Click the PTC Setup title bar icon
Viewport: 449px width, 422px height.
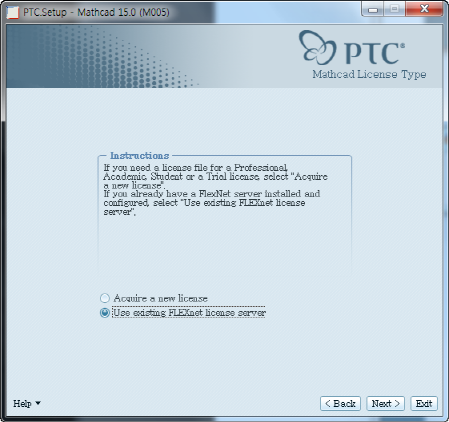[x=13, y=13]
